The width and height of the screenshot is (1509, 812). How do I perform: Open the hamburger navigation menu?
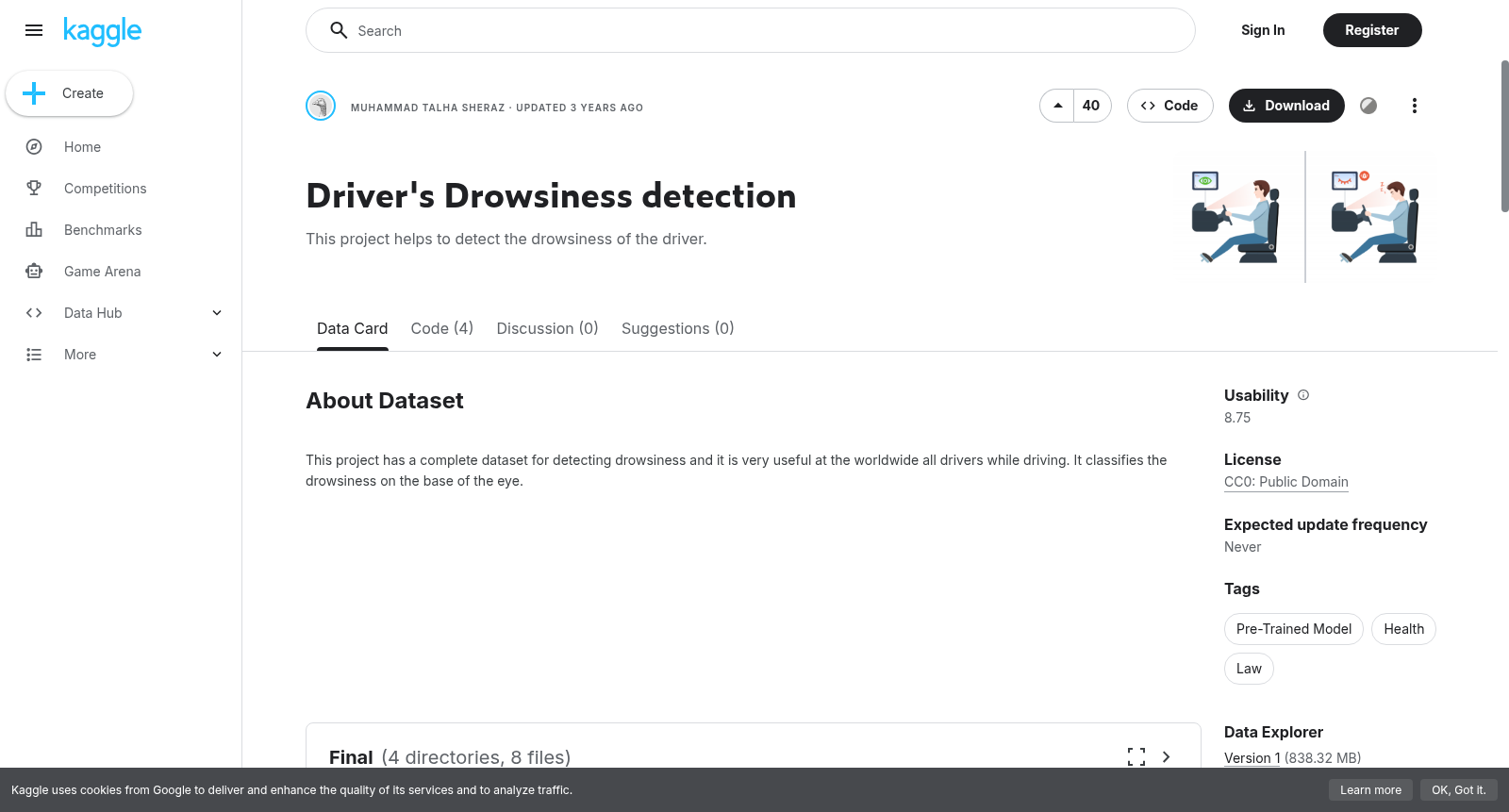pos(34,30)
